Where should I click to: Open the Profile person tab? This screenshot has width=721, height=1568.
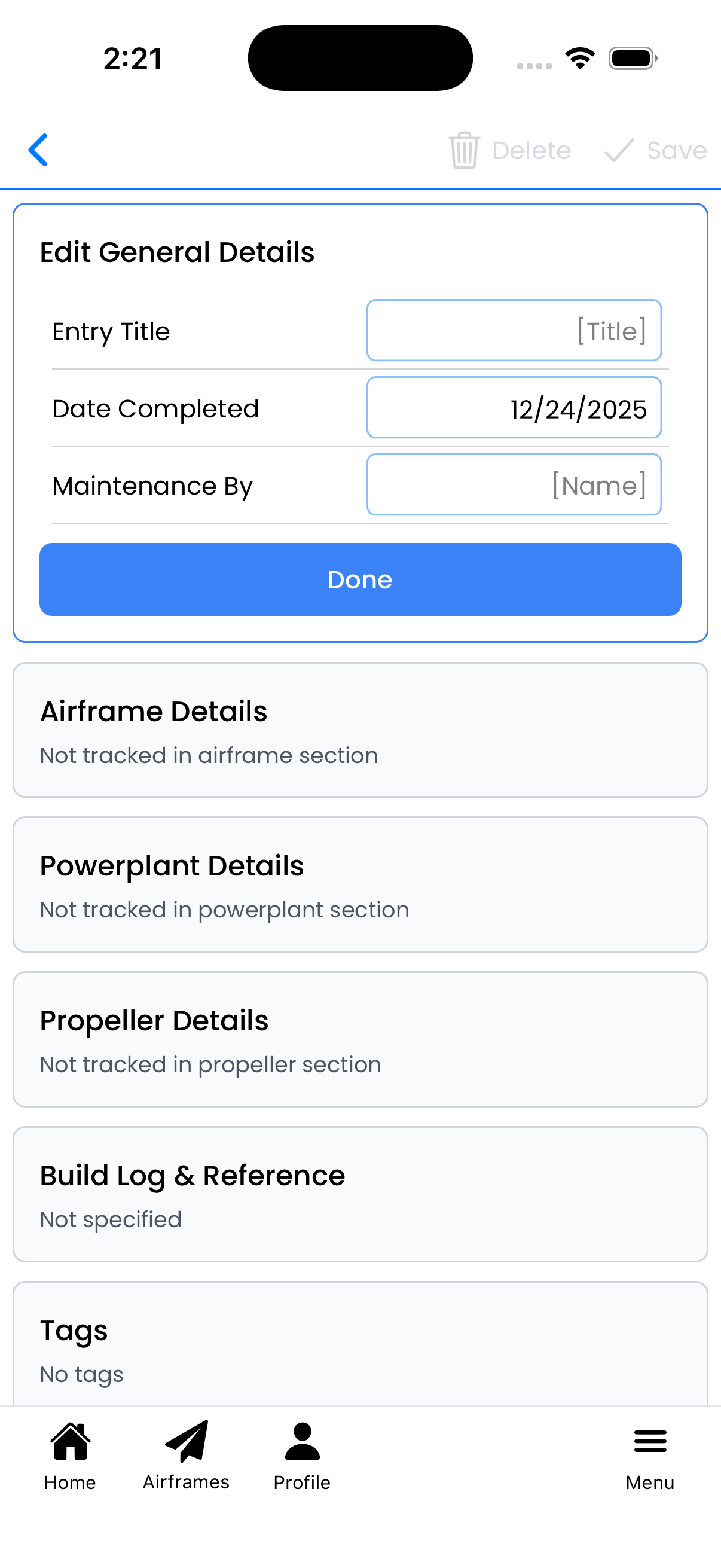click(x=302, y=1456)
